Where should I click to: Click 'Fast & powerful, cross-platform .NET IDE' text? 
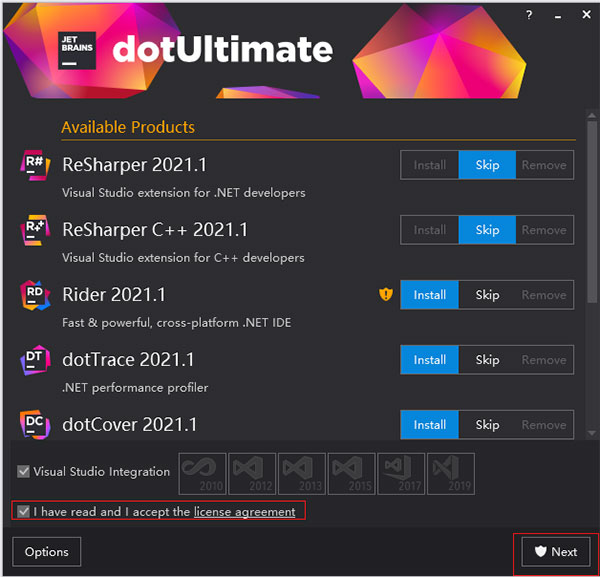(x=176, y=323)
